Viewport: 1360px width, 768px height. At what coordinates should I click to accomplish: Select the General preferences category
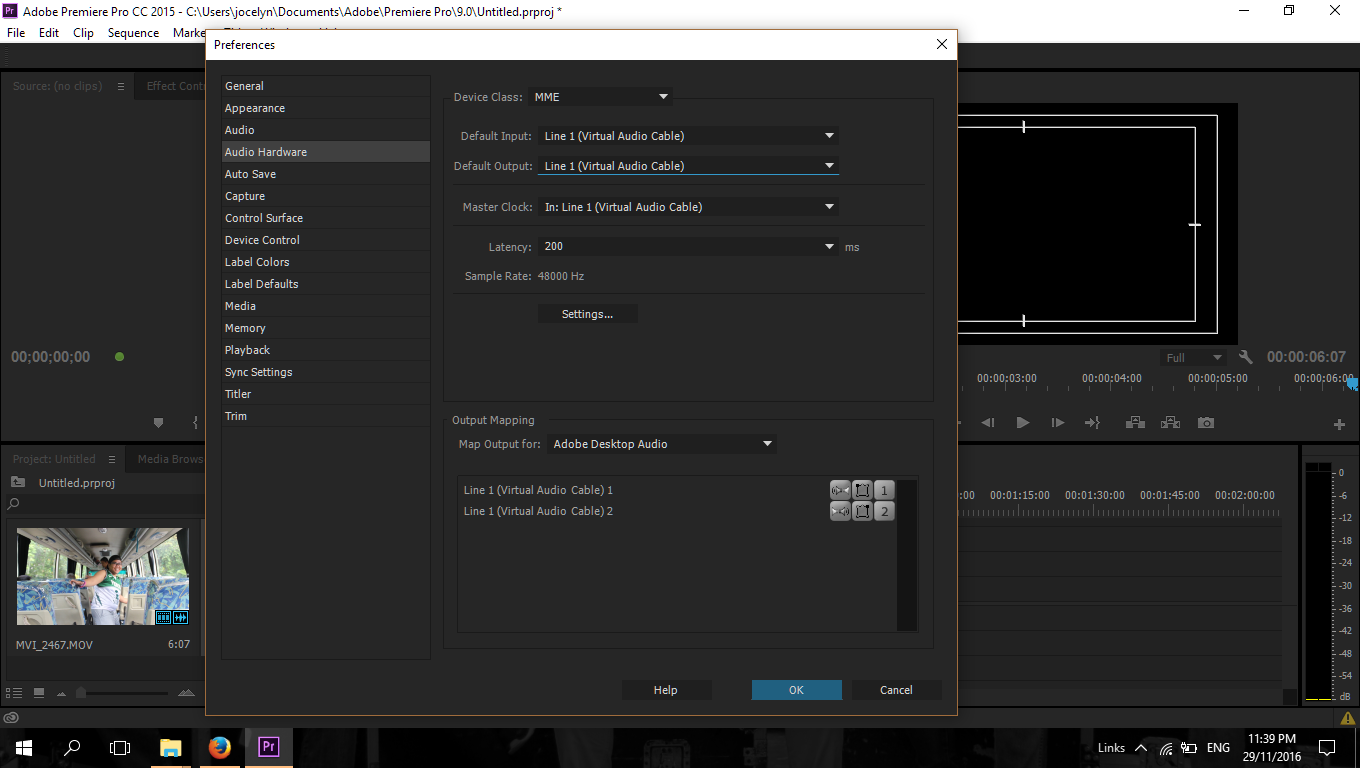point(326,86)
